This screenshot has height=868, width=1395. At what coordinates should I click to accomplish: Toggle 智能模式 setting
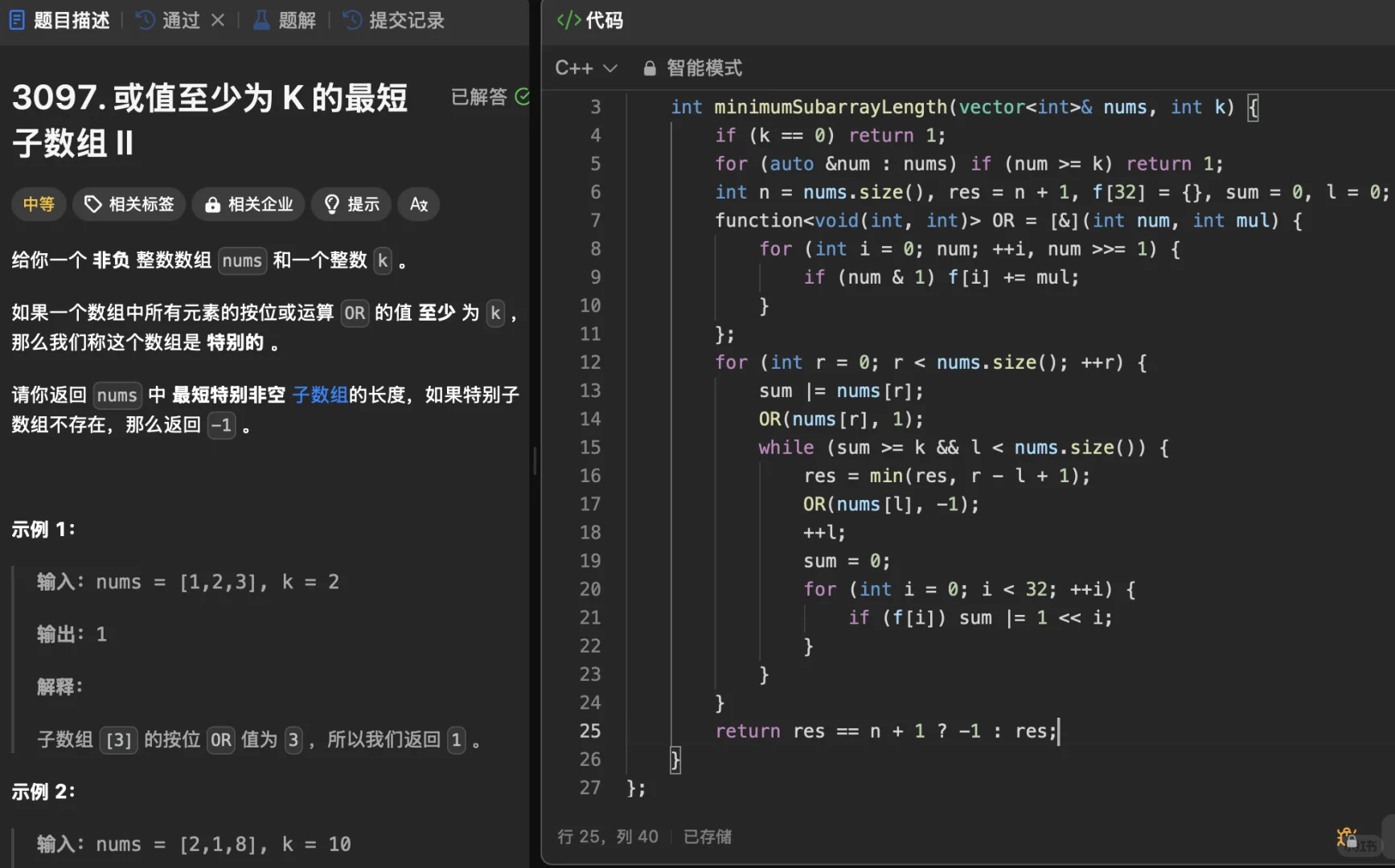point(704,68)
